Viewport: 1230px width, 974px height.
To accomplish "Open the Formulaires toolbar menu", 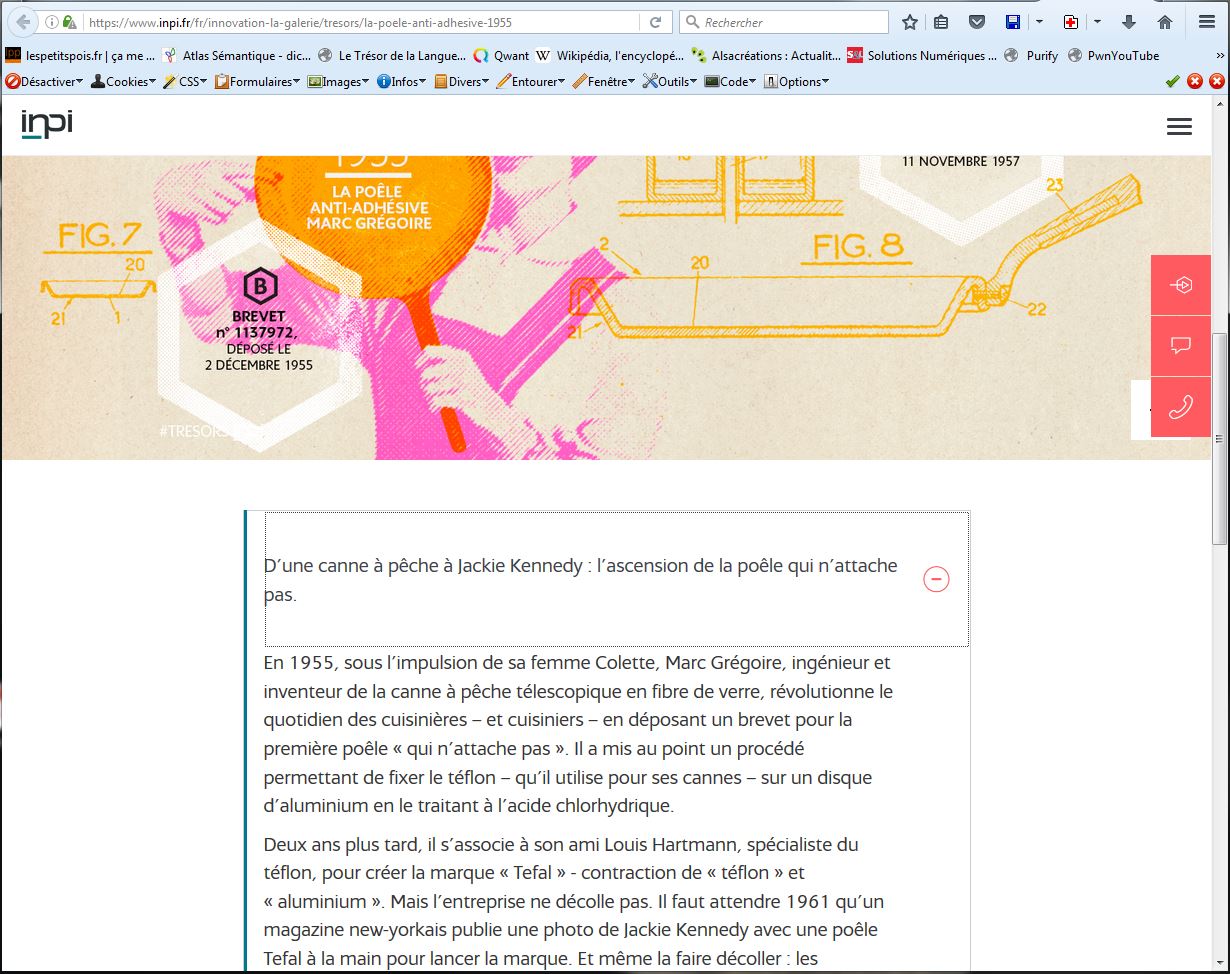I will coord(257,82).
